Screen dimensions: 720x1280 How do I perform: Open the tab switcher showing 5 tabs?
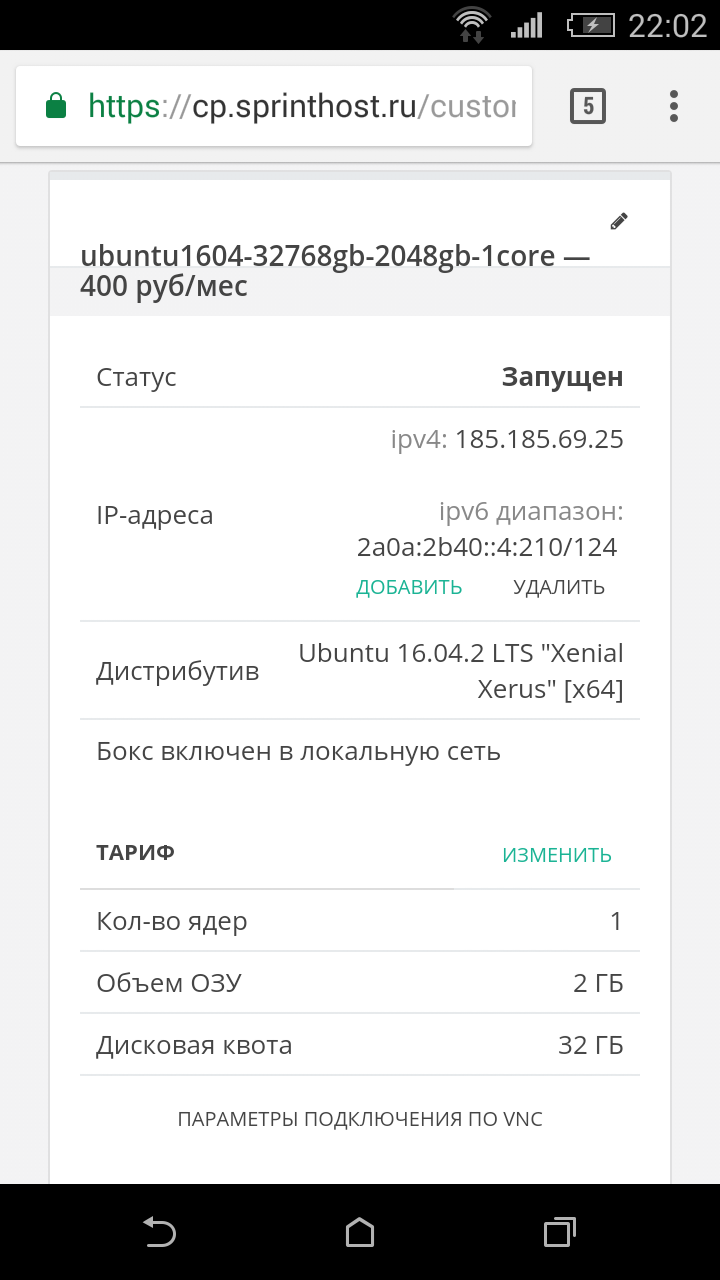pos(588,105)
